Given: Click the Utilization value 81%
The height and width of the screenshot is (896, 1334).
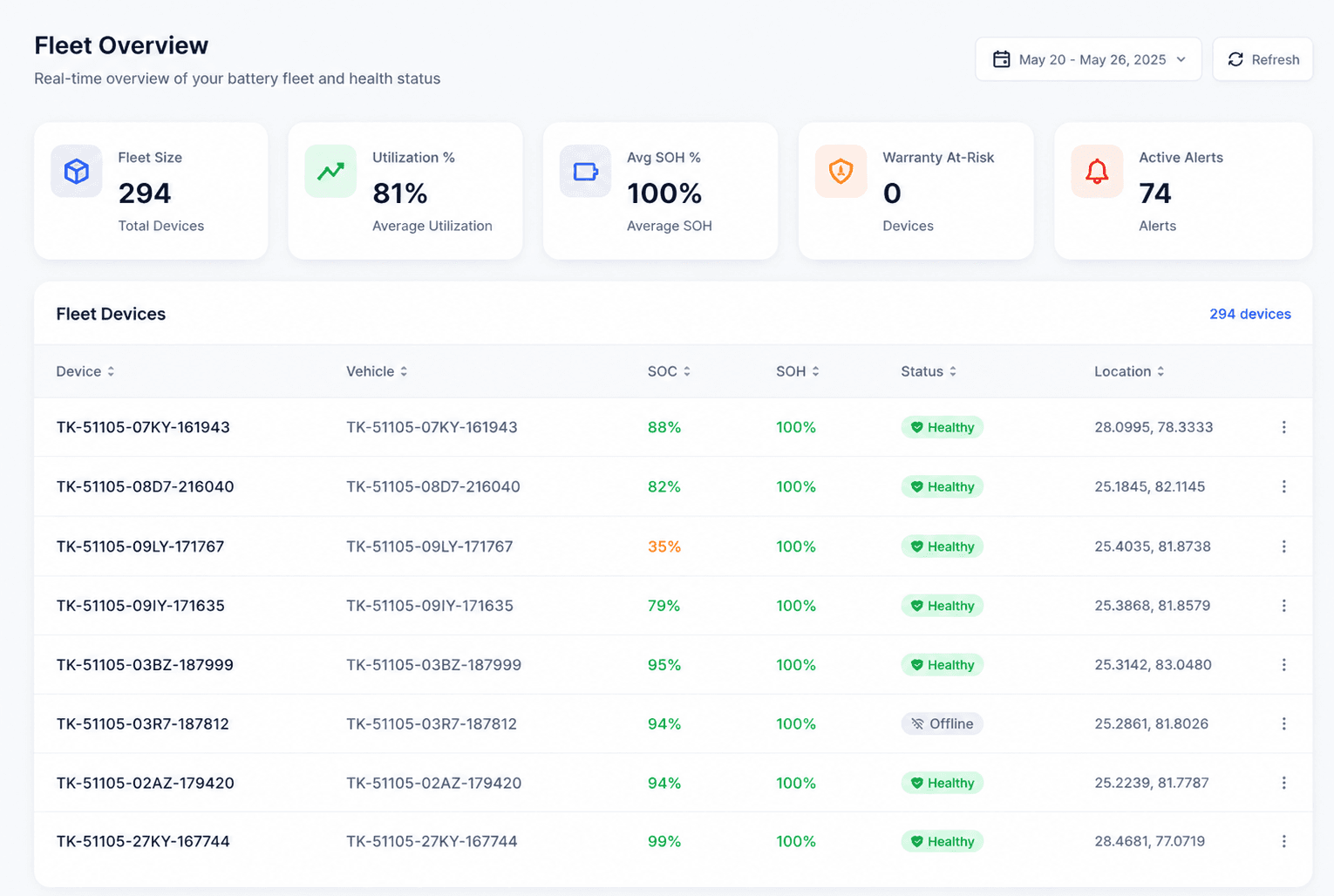Looking at the screenshot, I should click(x=400, y=193).
